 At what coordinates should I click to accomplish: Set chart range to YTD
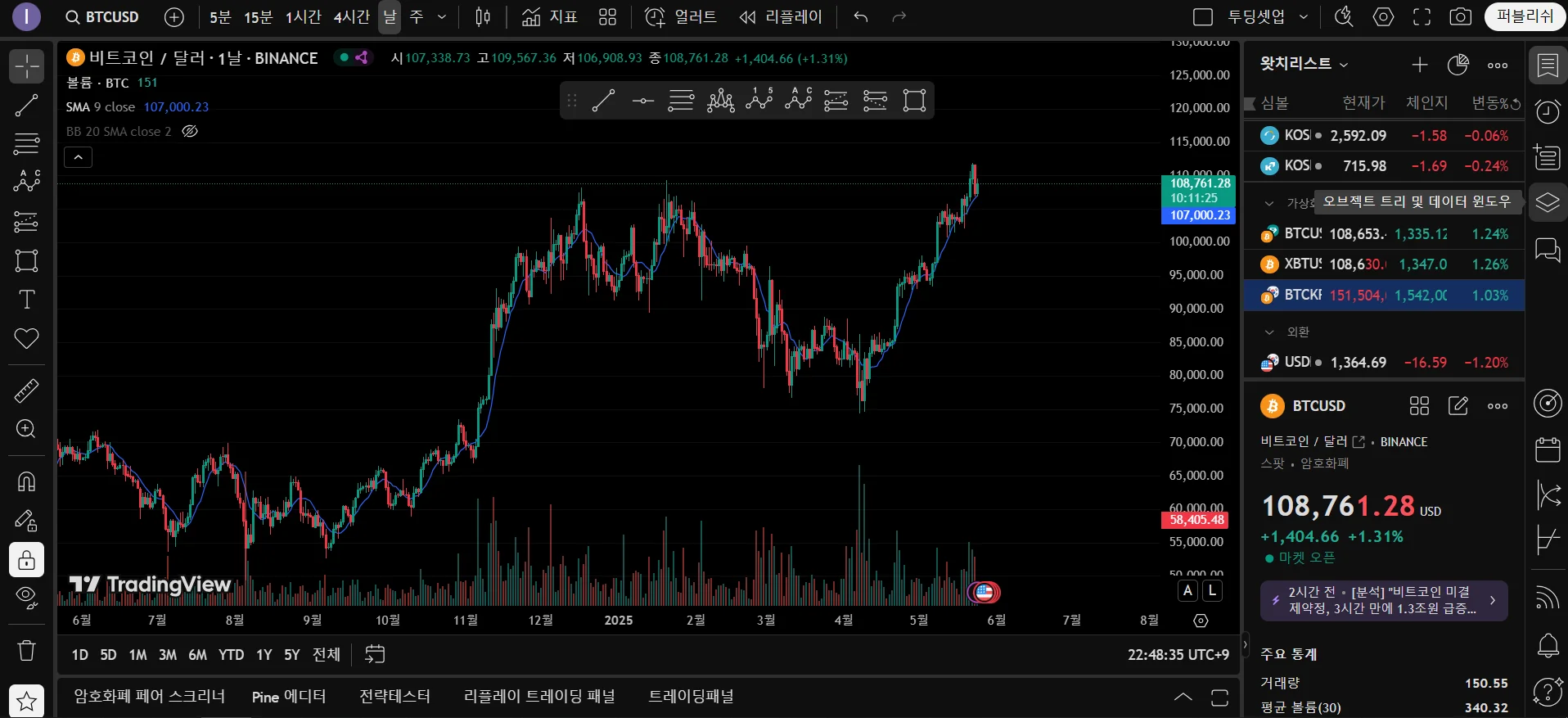point(231,655)
